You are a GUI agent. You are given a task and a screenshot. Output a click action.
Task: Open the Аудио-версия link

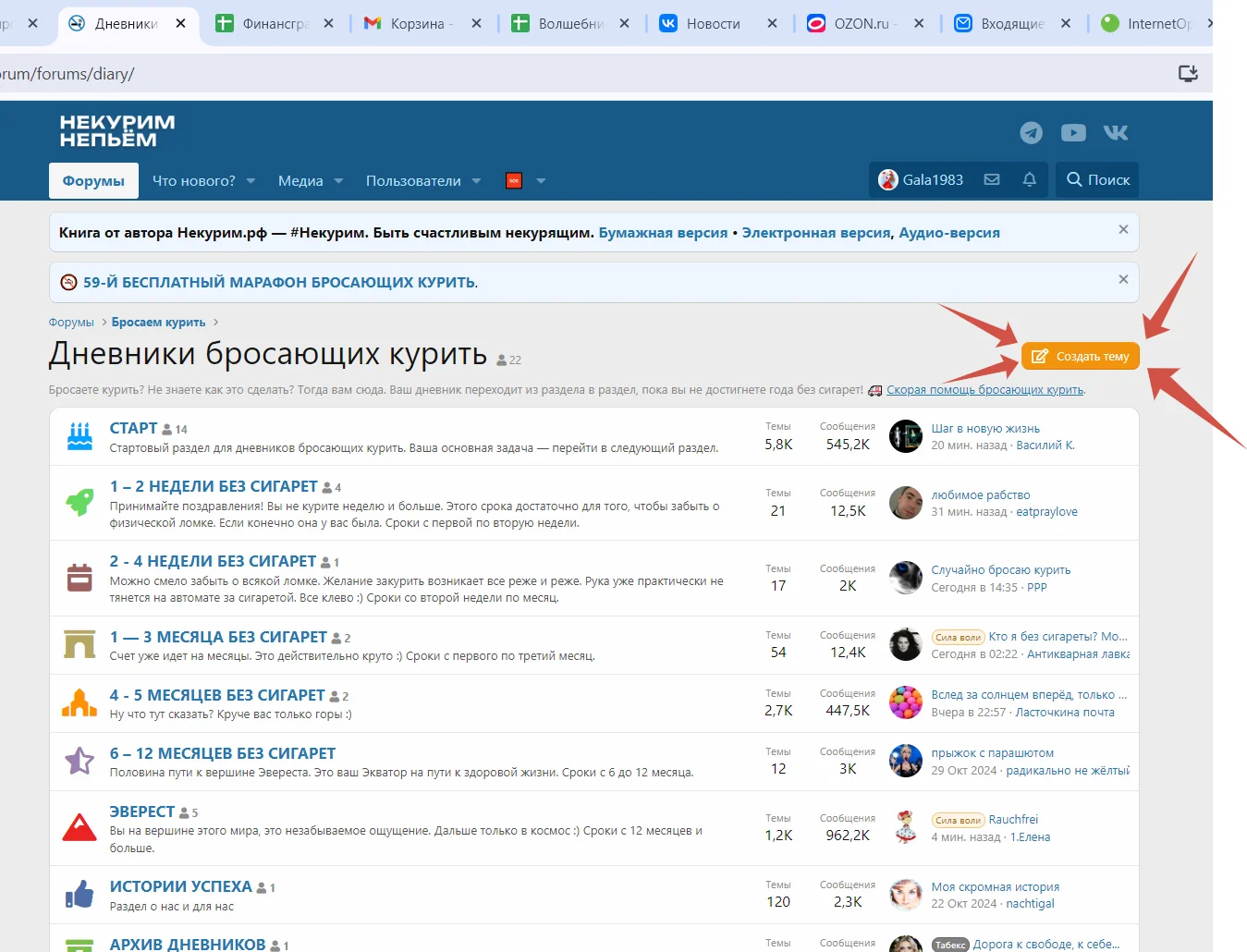pos(949,233)
